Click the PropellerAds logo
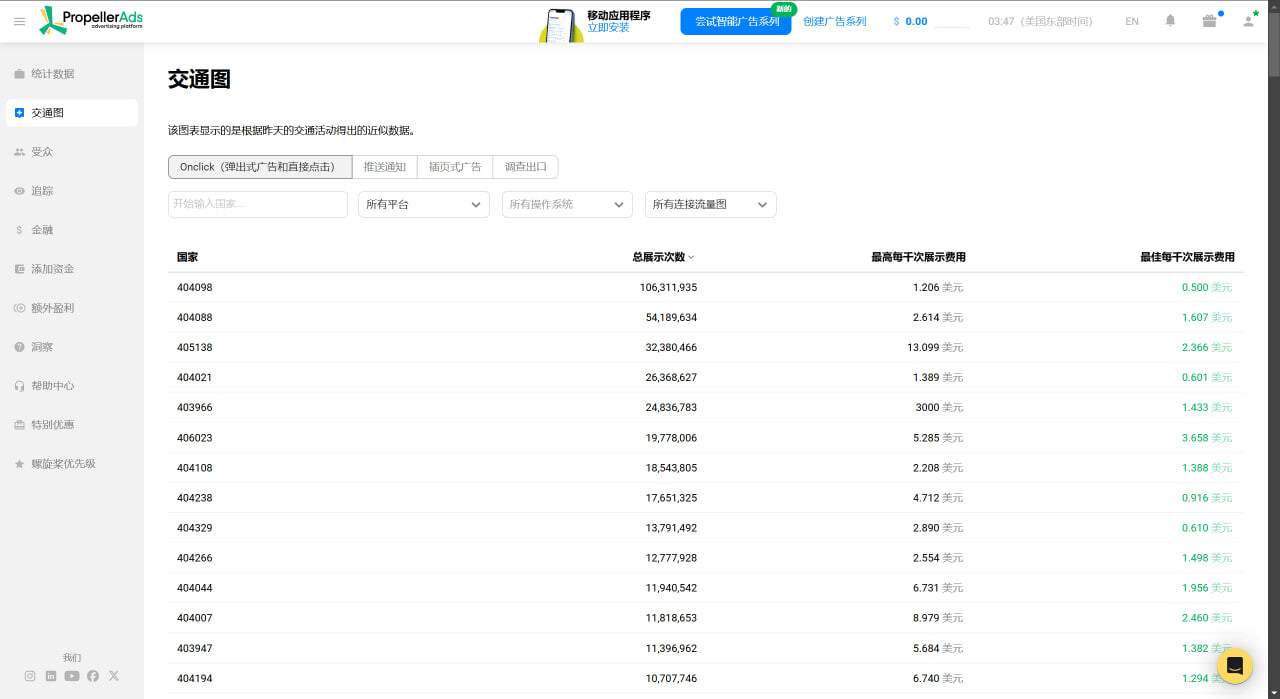Image resolution: width=1280 pixels, height=699 pixels. click(x=90, y=21)
